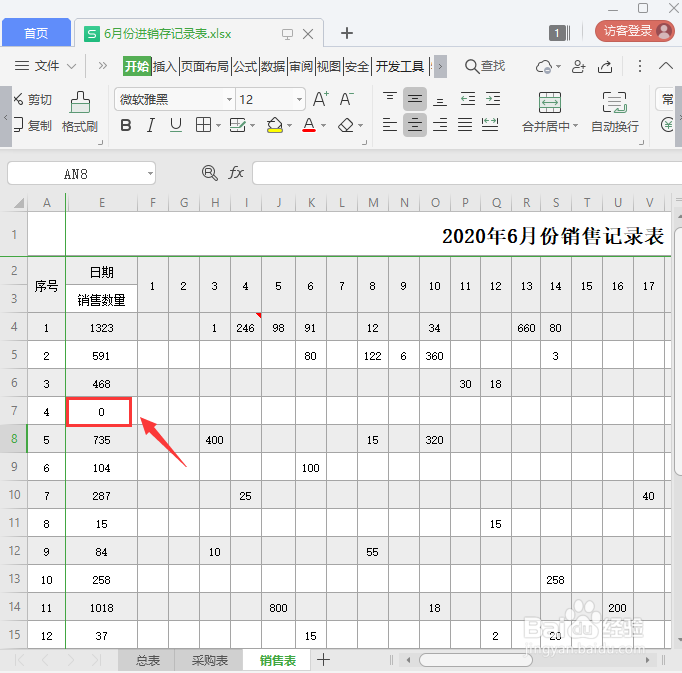Viewport: 682px width, 673px height.
Task: Toggle vertical middle alignment
Action: (415, 99)
